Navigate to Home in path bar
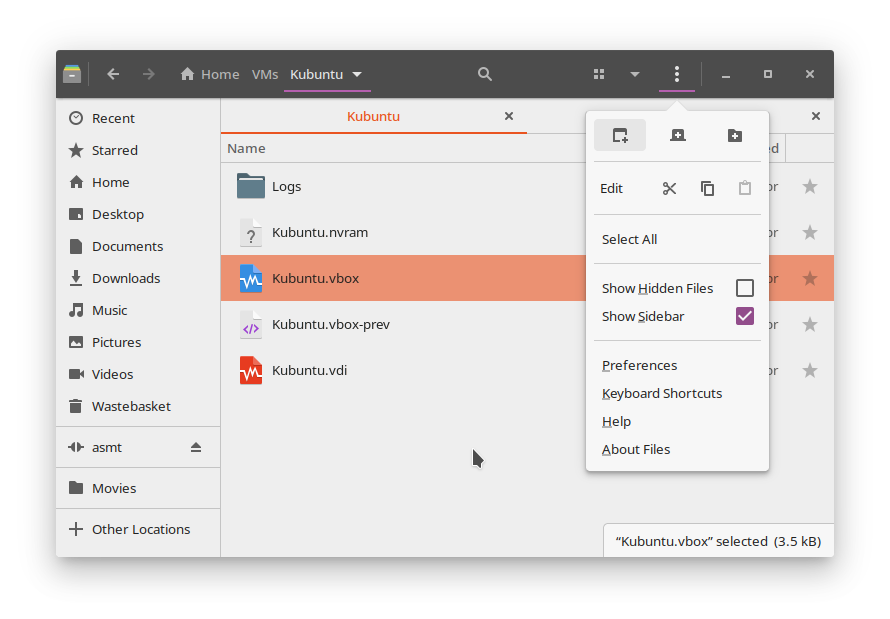Image resolution: width=890 pixels, height=619 pixels. (x=210, y=74)
